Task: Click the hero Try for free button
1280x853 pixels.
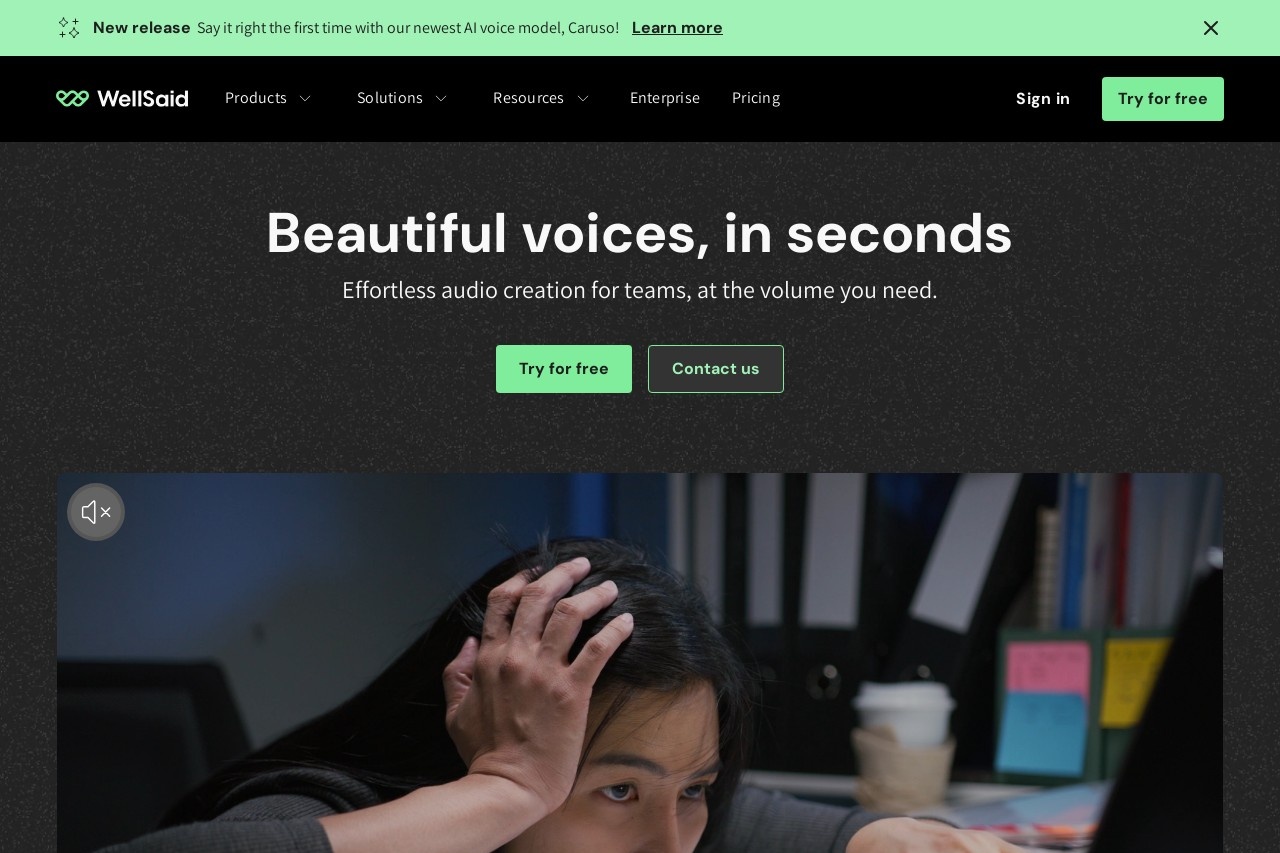Action: point(564,369)
